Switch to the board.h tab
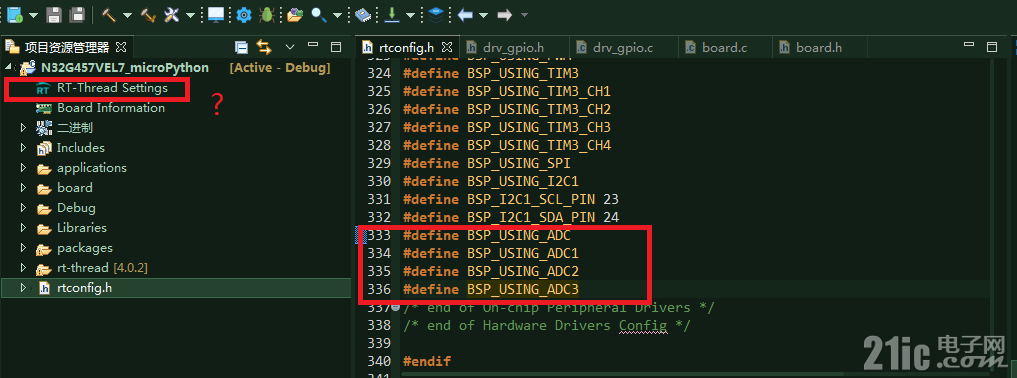The height and width of the screenshot is (378, 1017). pyautogui.click(x=819, y=47)
